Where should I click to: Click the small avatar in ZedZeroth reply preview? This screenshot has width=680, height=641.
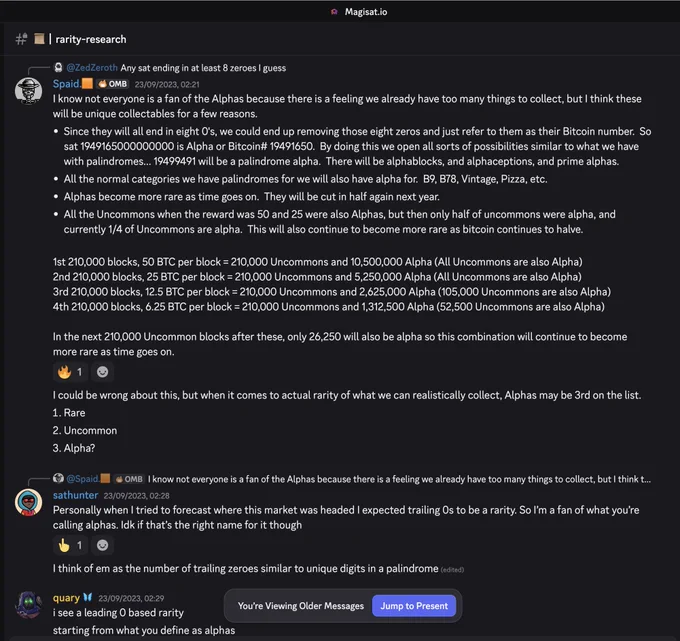click(x=58, y=67)
